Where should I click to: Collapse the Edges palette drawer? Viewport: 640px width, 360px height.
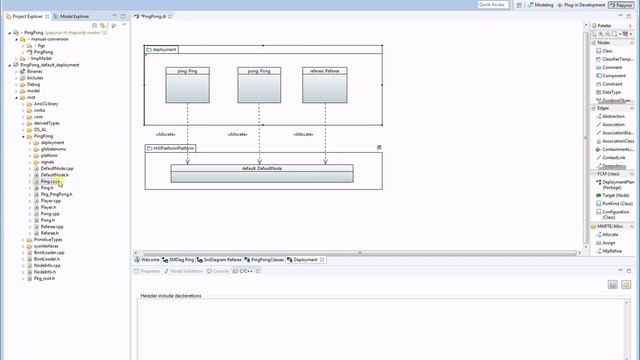613,108
